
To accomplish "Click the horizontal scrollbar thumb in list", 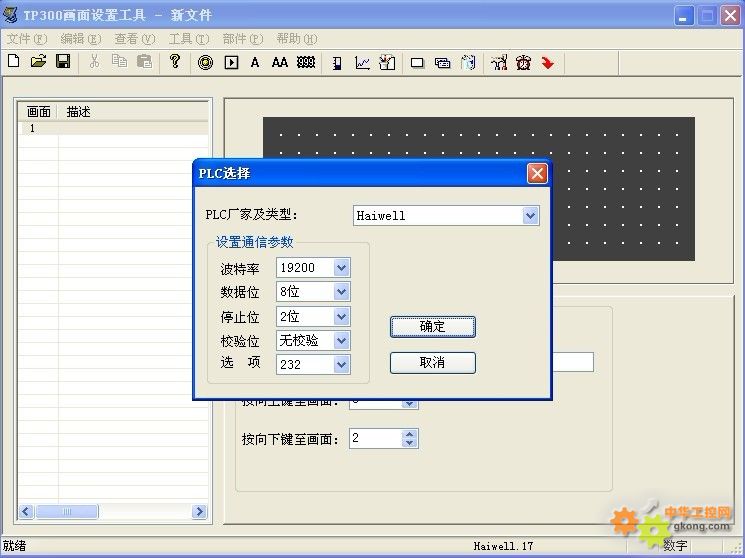I will pyautogui.click(x=67, y=511).
